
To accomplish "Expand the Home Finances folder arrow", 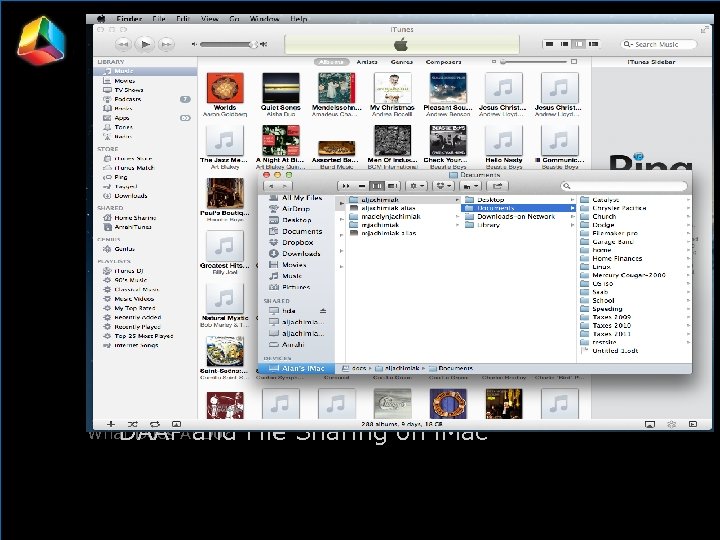I will pyautogui.click(x=688, y=259).
